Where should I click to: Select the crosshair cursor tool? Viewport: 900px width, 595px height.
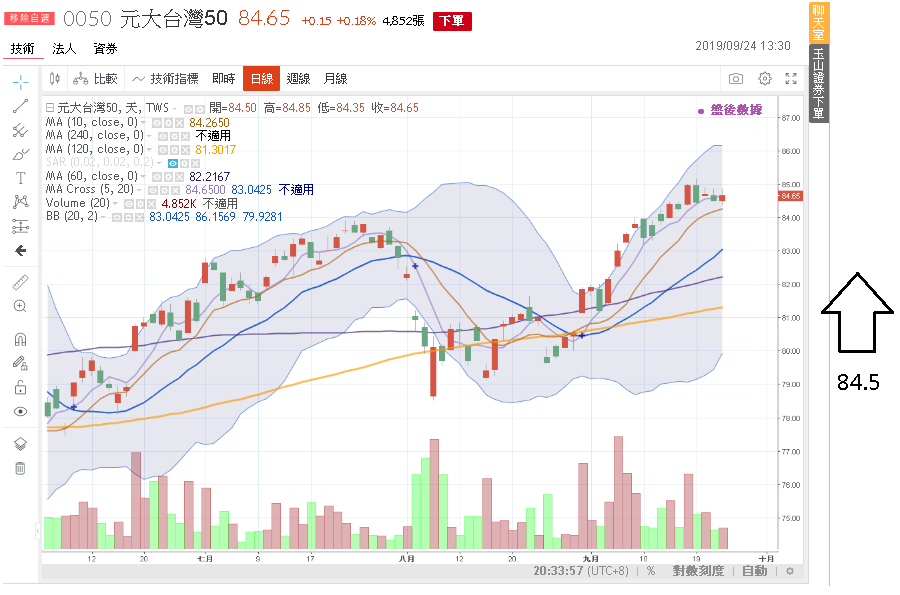coord(21,81)
